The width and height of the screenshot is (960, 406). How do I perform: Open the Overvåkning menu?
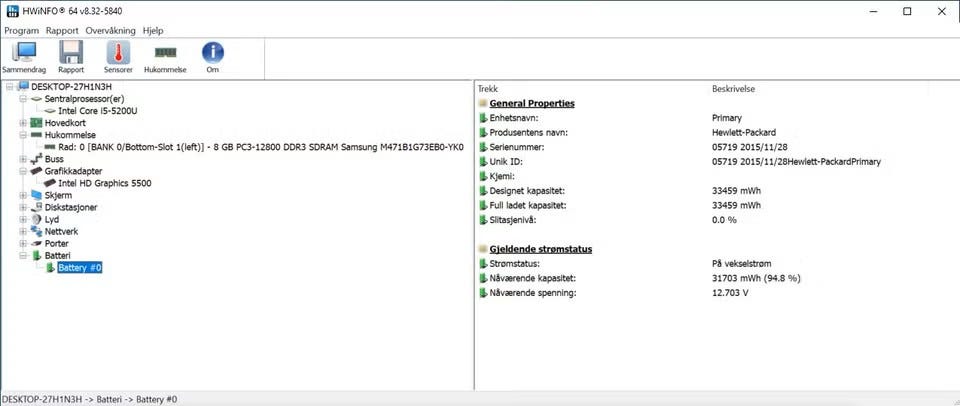point(111,31)
